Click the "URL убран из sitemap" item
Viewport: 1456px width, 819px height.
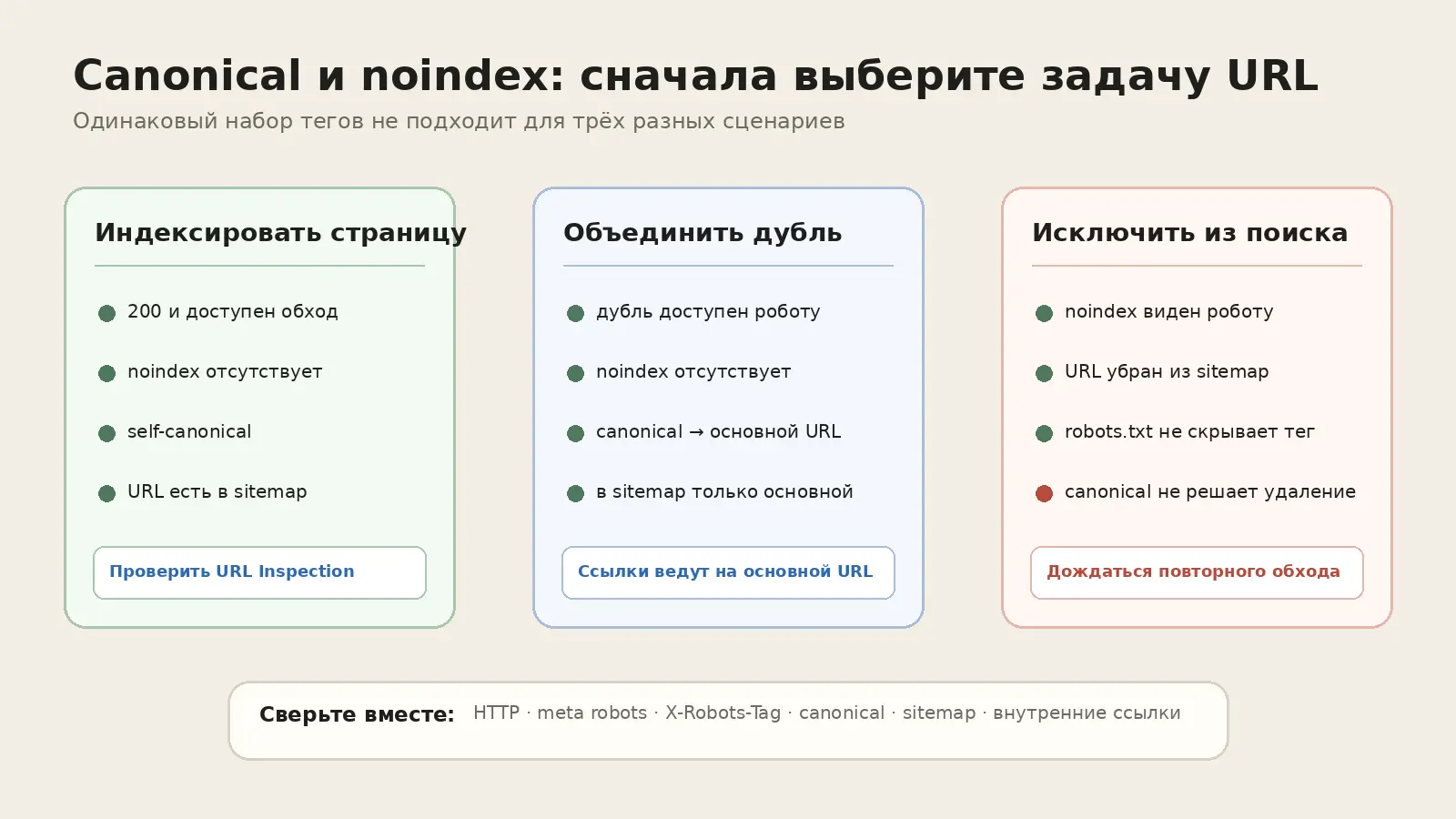coord(1152,372)
